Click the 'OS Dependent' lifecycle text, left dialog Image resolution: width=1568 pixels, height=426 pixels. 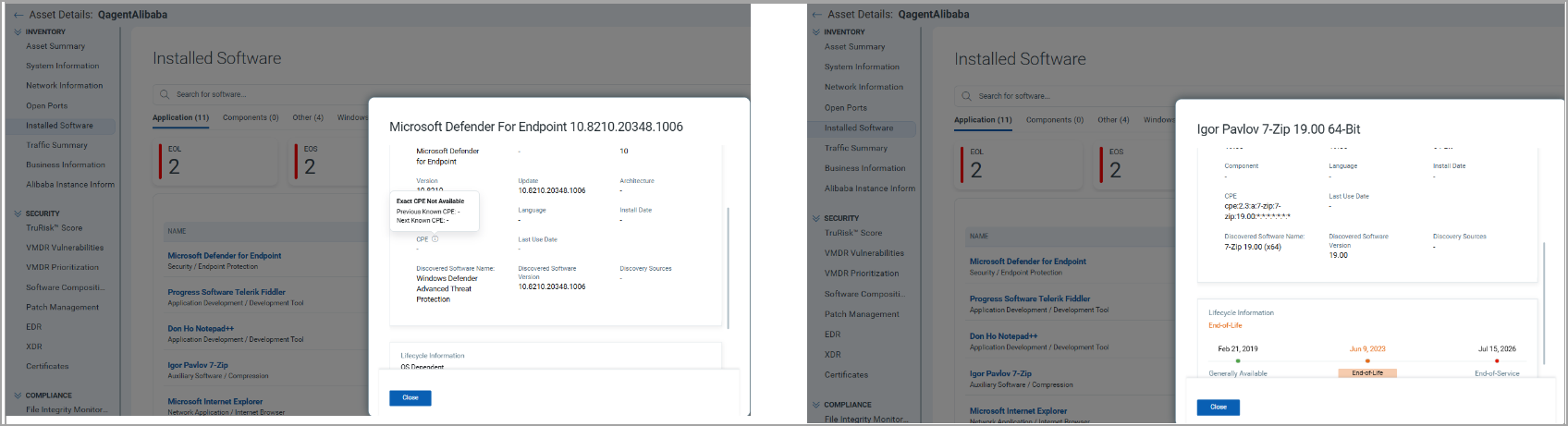click(423, 367)
